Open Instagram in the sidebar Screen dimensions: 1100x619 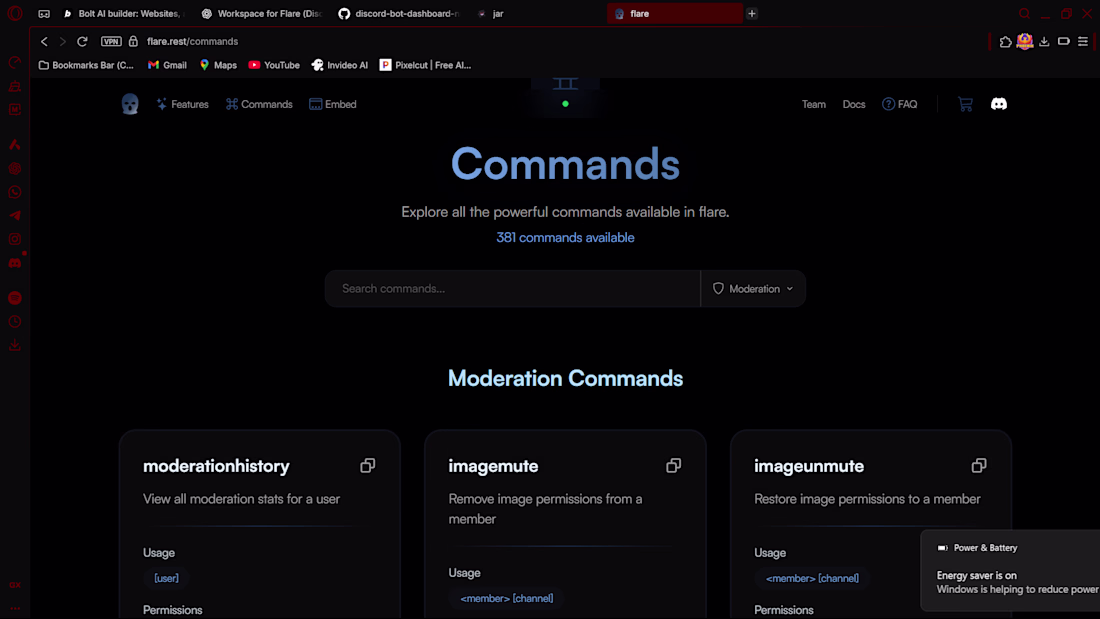tap(15, 239)
